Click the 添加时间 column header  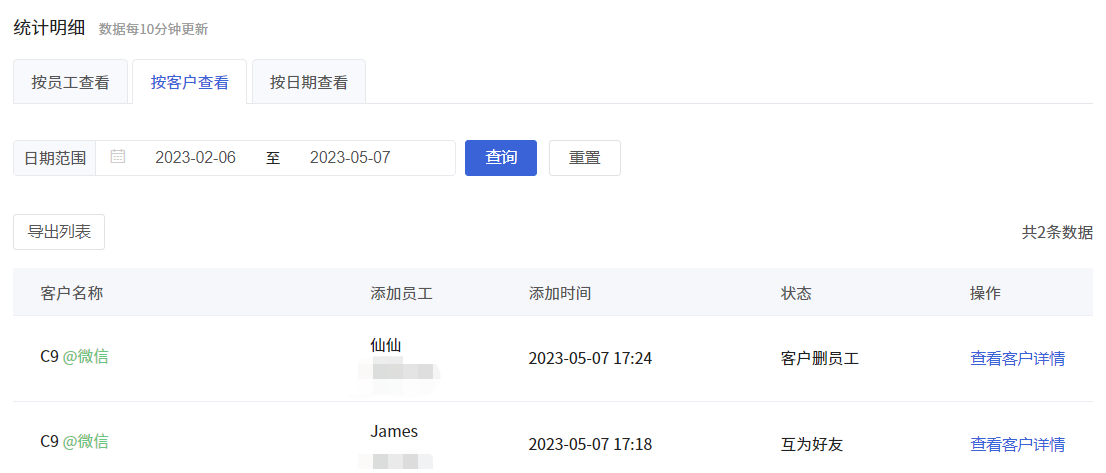coord(559,293)
